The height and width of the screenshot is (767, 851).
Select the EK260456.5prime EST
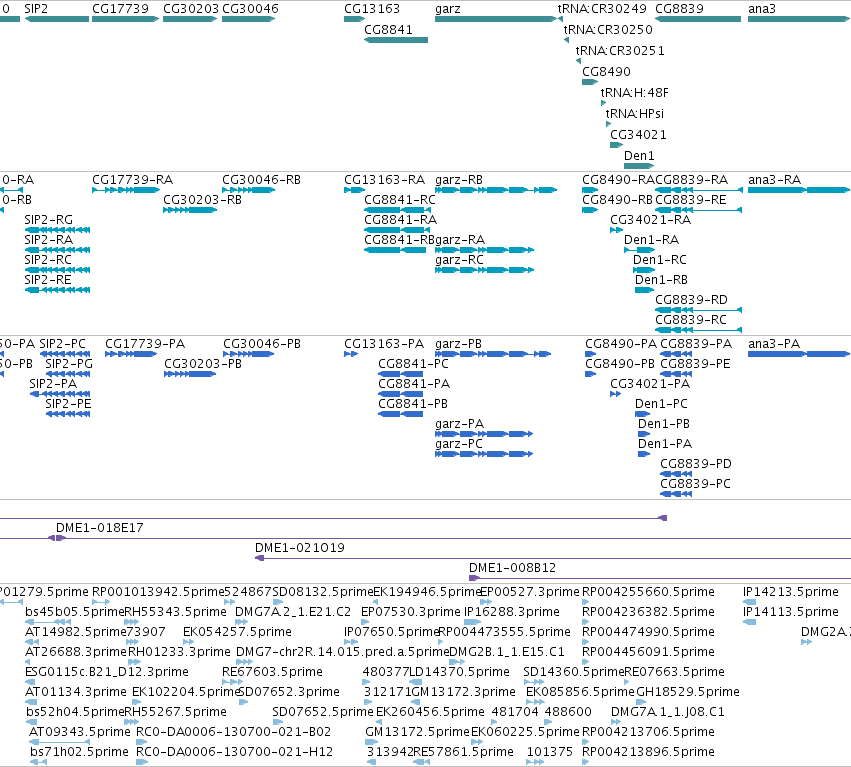click(x=378, y=721)
